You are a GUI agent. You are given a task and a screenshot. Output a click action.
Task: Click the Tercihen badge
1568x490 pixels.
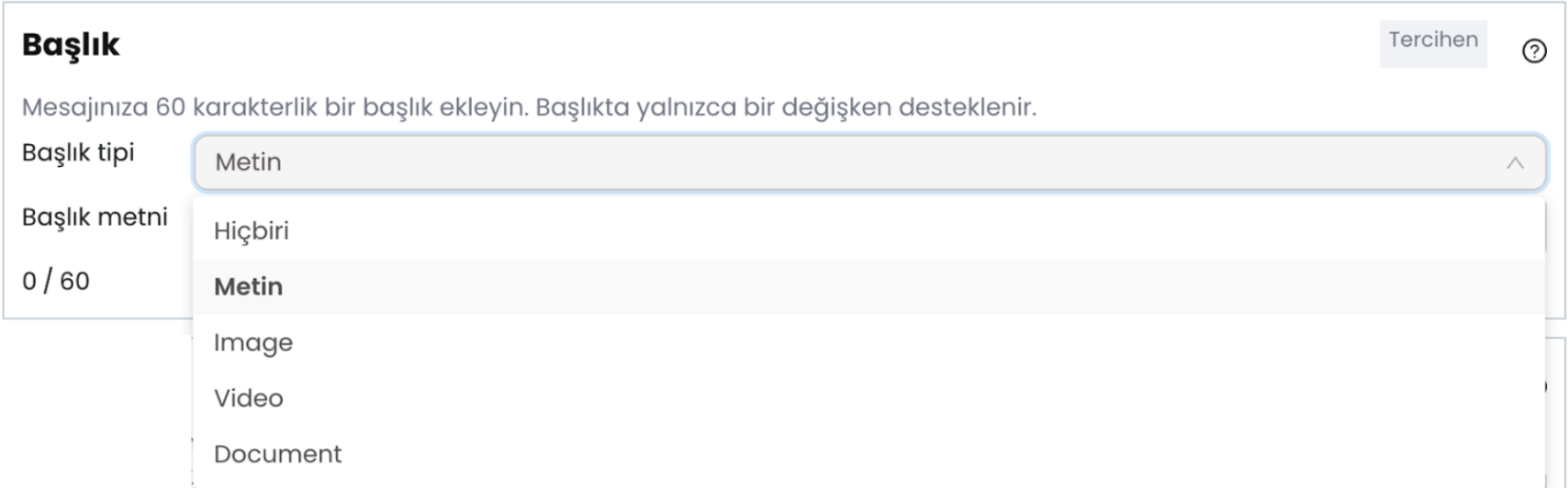pos(1433,43)
